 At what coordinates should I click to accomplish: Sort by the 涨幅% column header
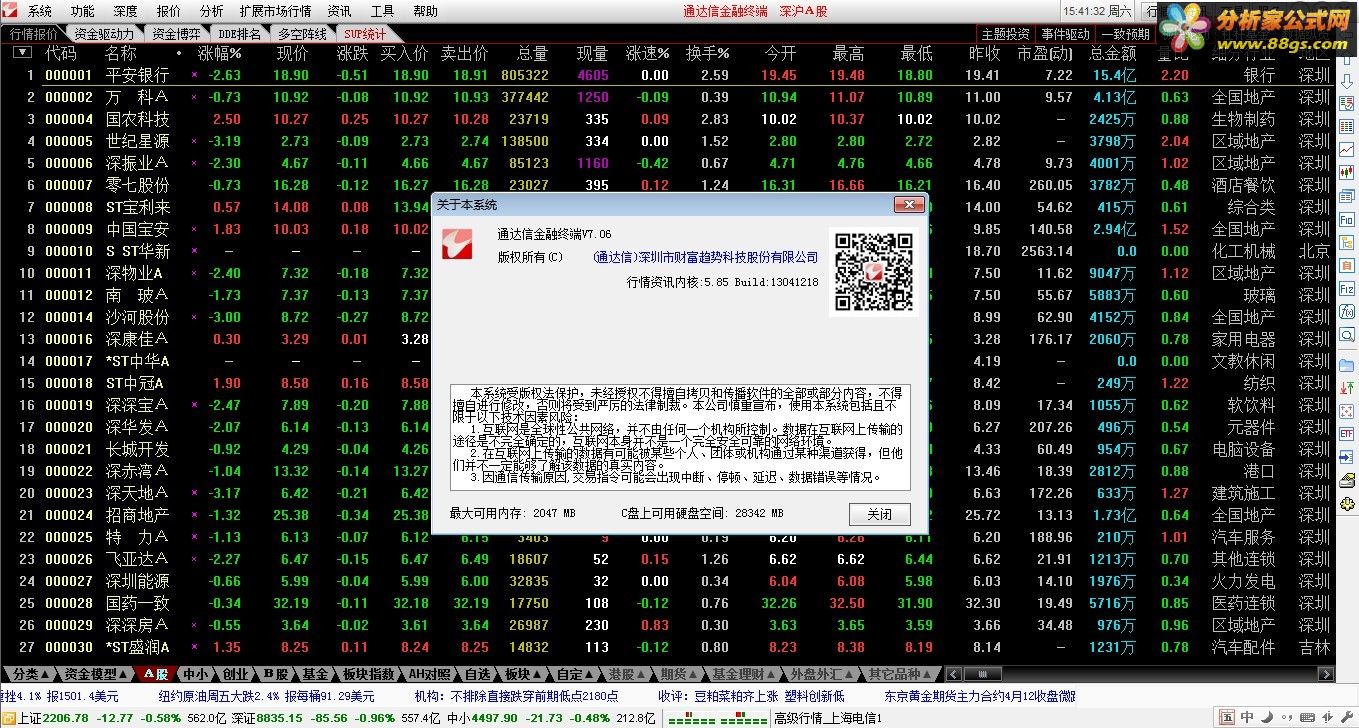pos(219,53)
